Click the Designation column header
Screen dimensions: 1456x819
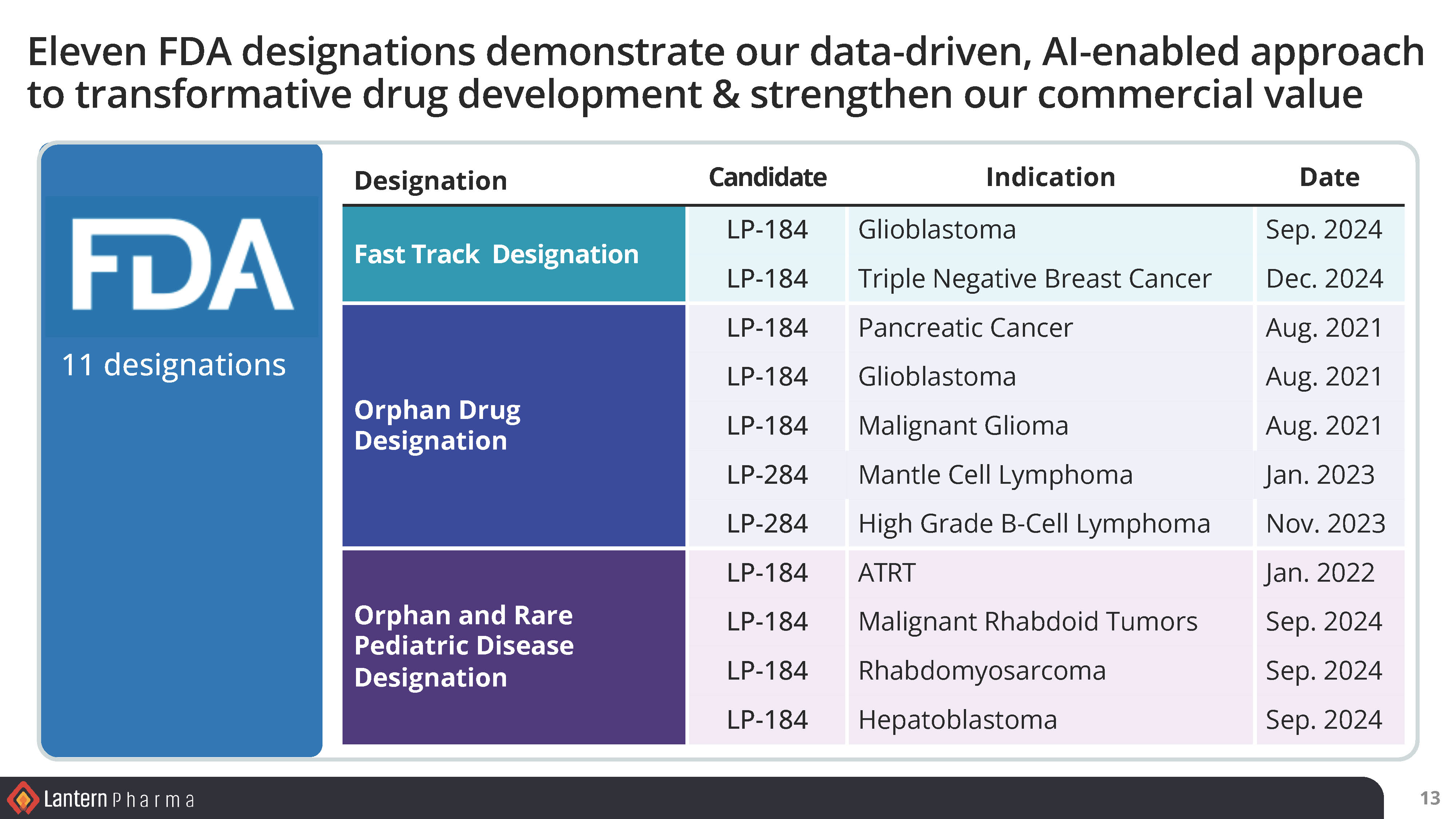430,181
